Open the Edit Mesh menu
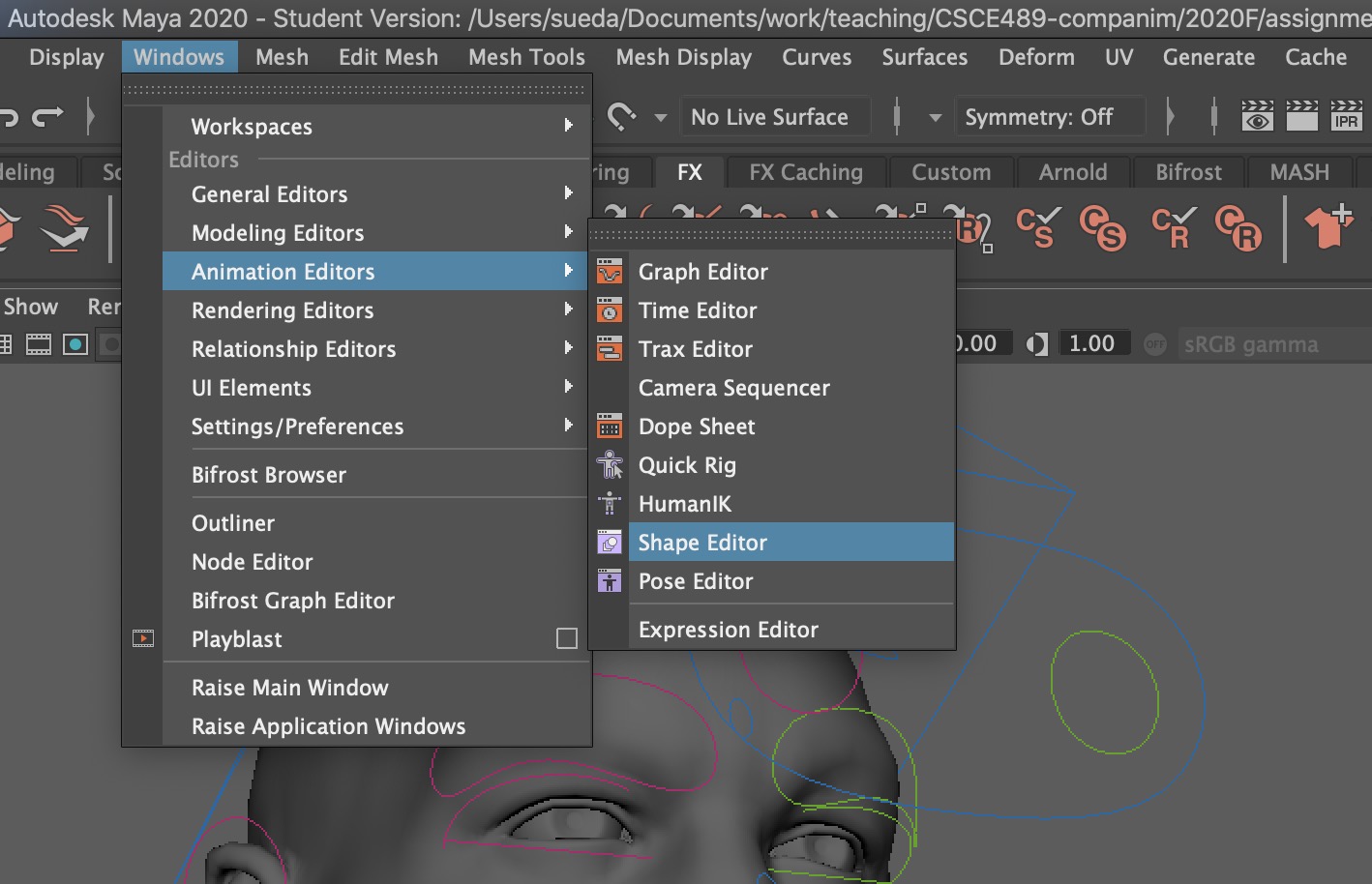This screenshot has height=884, width=1372. (388, 57)
